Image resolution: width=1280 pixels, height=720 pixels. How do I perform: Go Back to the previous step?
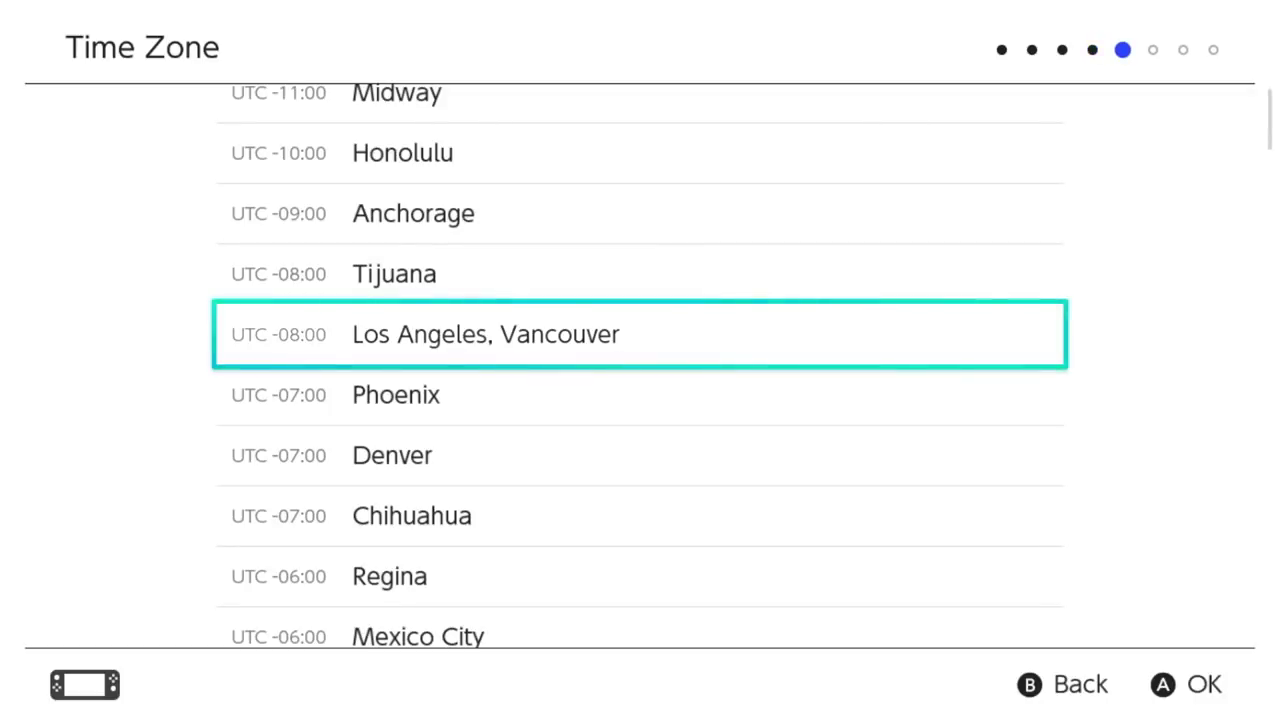point(1063,685)
